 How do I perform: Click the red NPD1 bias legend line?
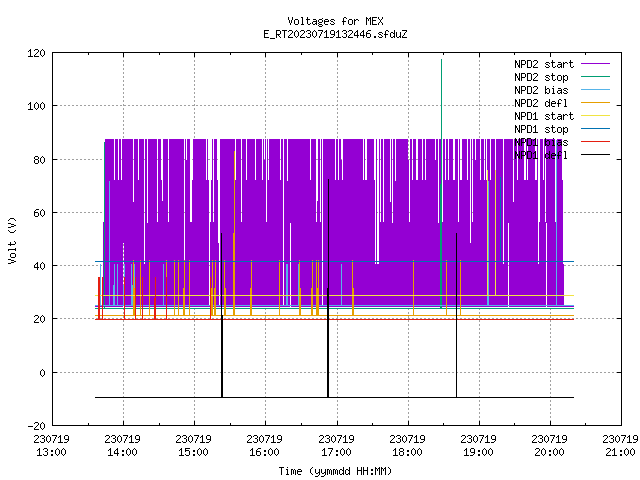[595, 142]
